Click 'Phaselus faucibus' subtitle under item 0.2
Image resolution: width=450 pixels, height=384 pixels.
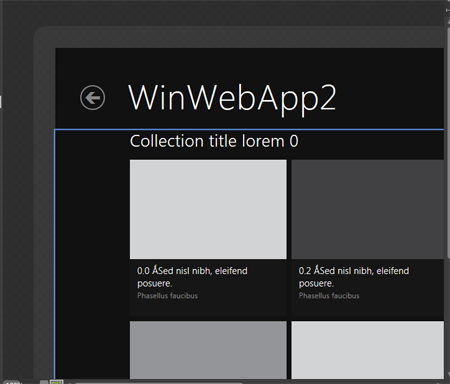click(x=329, y=296)
